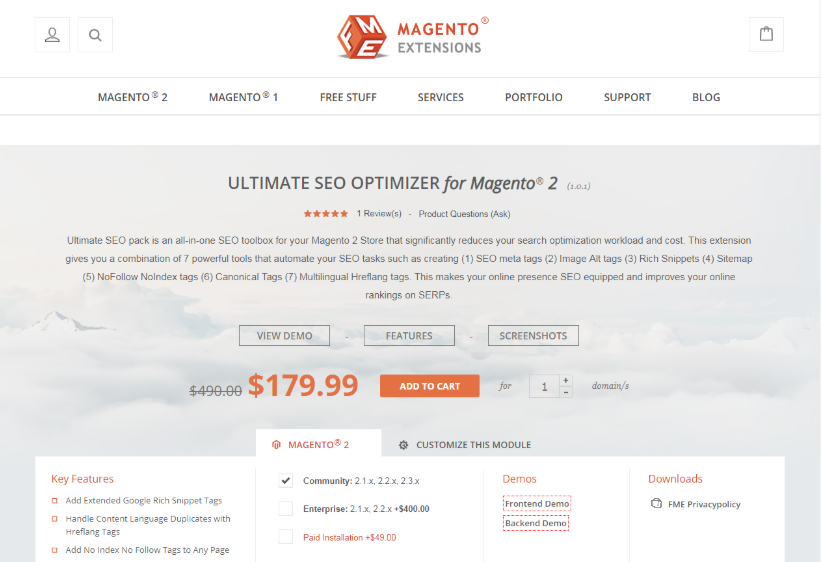Open the Frontend Demo link
The width and height of the screenshot is (821, 562).
click(x=537, y=503)
